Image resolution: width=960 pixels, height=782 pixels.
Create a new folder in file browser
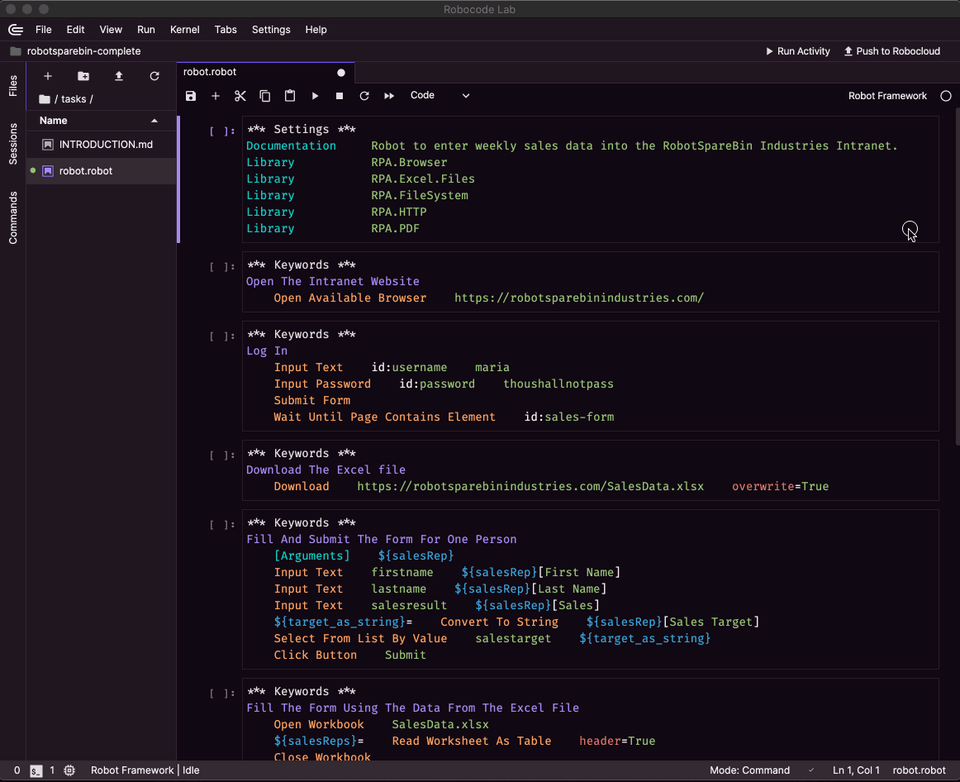pos(83,76)
